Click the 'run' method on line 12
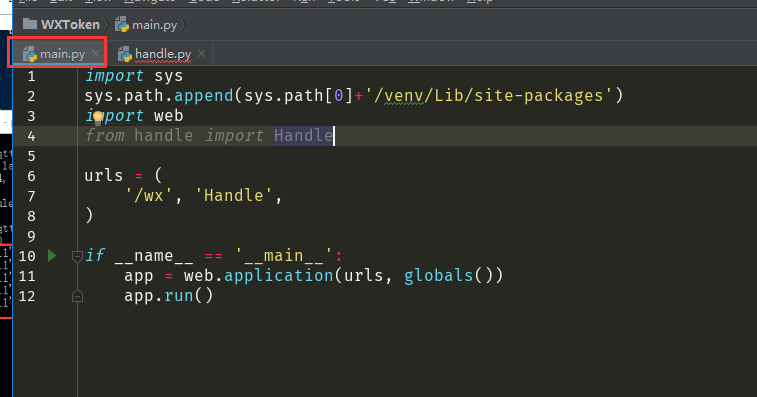Screen dimensions: 757x397 179,296
